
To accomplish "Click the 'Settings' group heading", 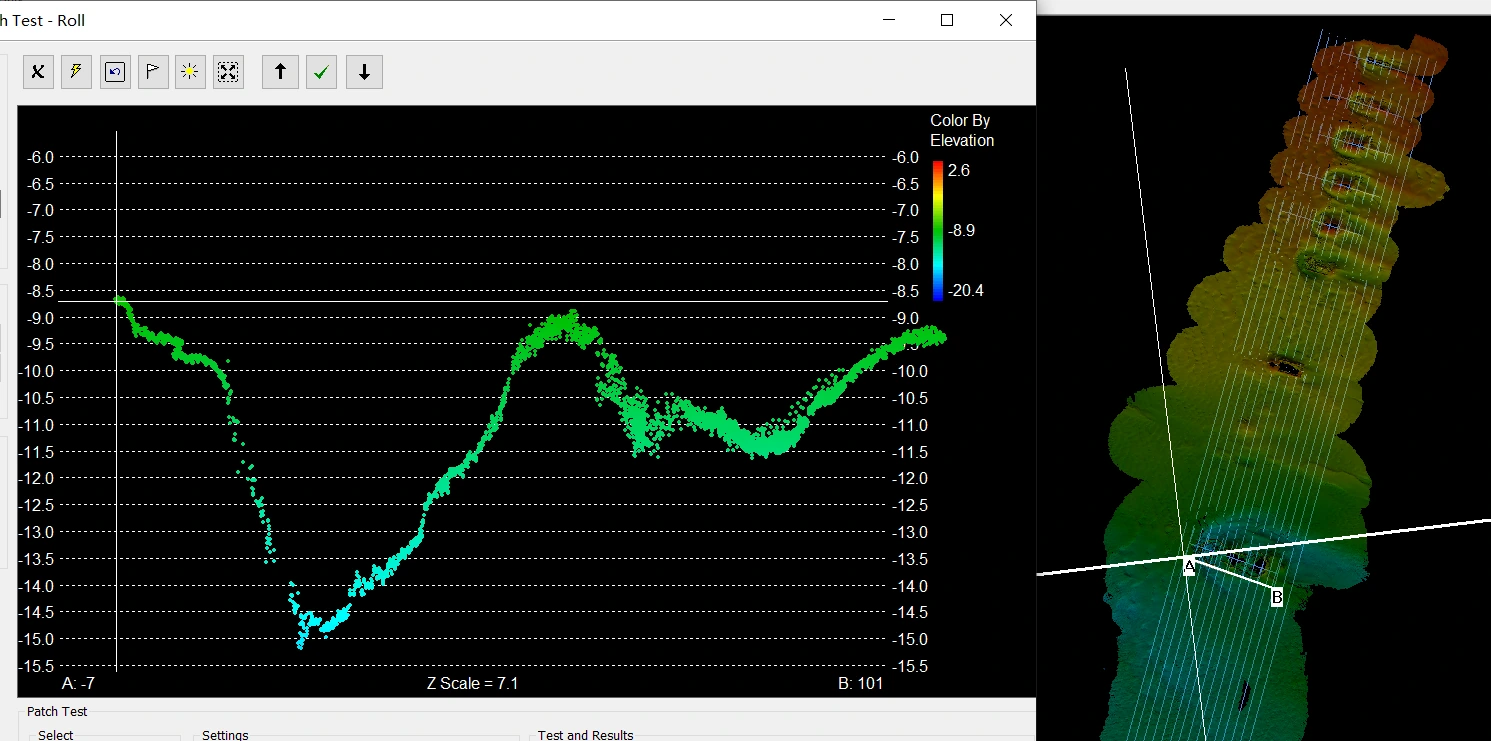I will point(225,735).
